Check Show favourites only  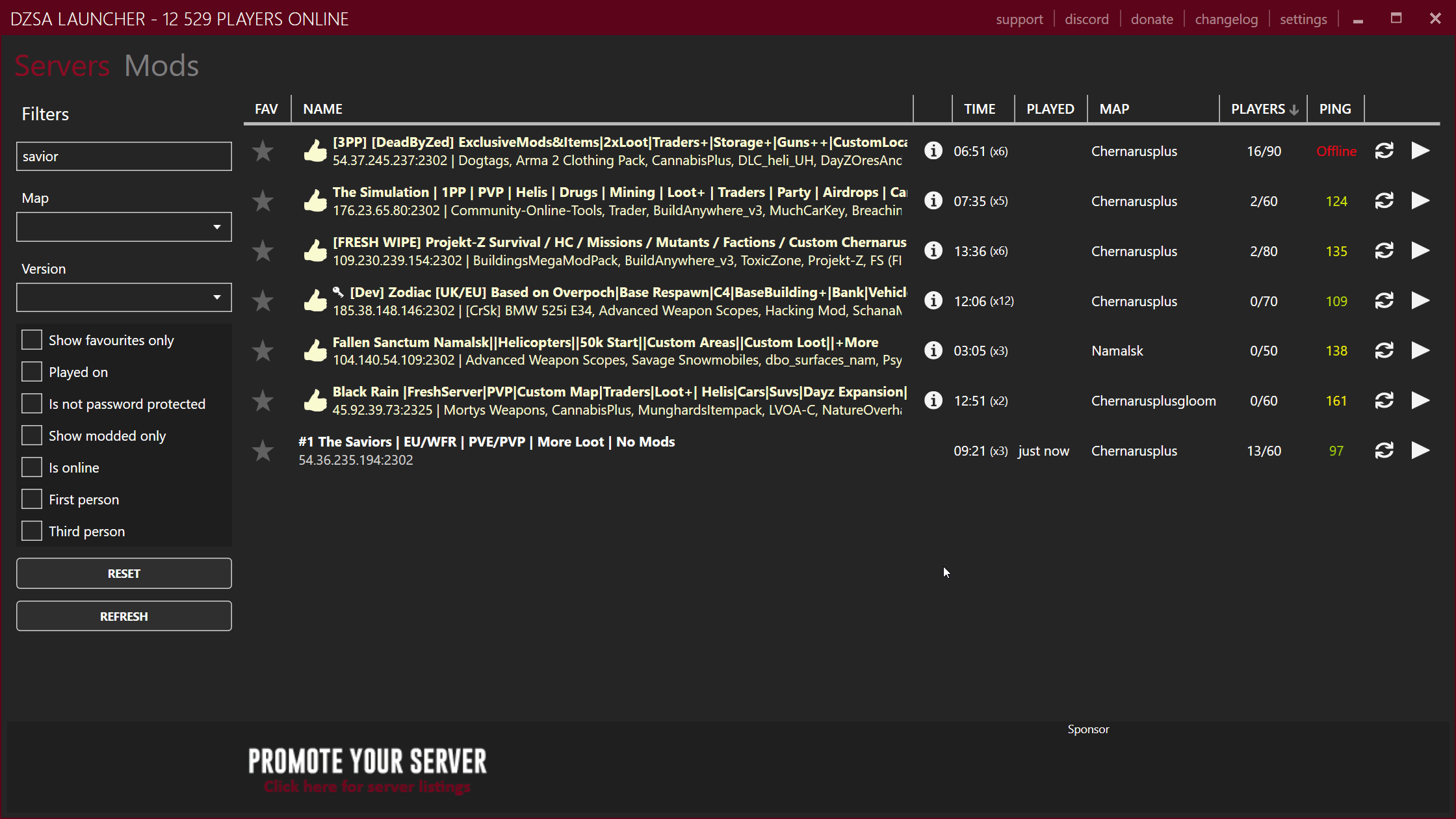click(32, 339)
